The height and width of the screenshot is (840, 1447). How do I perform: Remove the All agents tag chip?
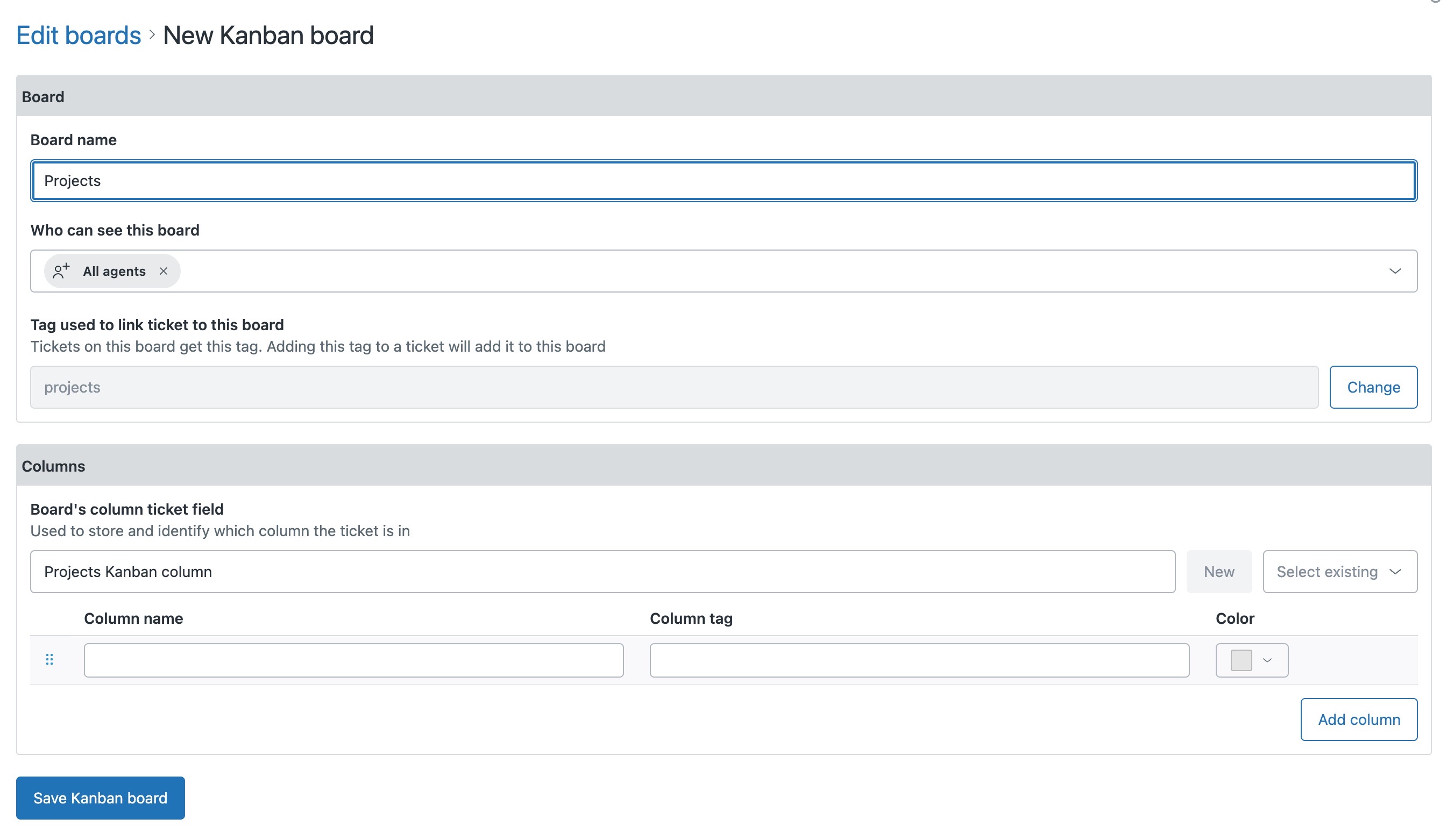164,271
